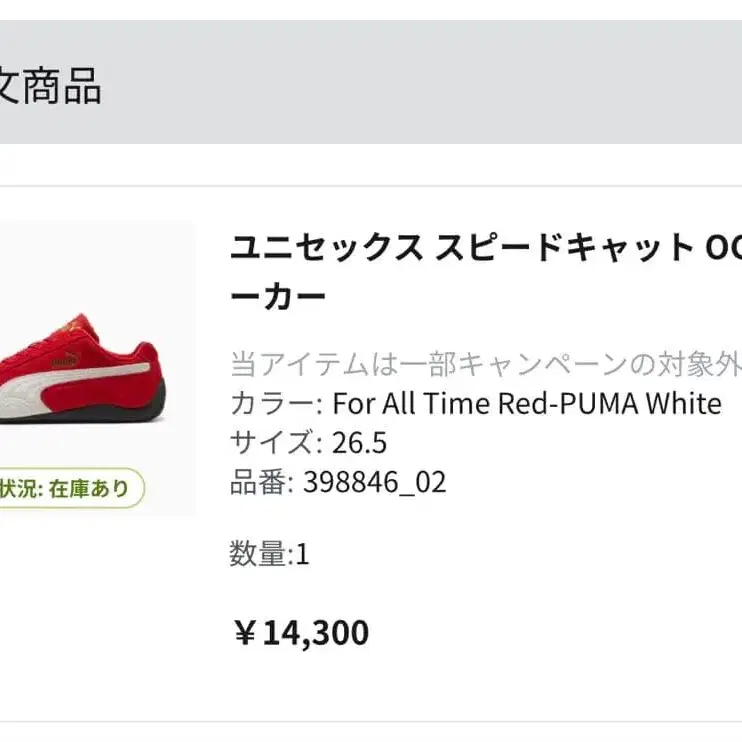Select the For All Time Red-PUMA White color
This screenshot has height=742, width=742.
526,404
